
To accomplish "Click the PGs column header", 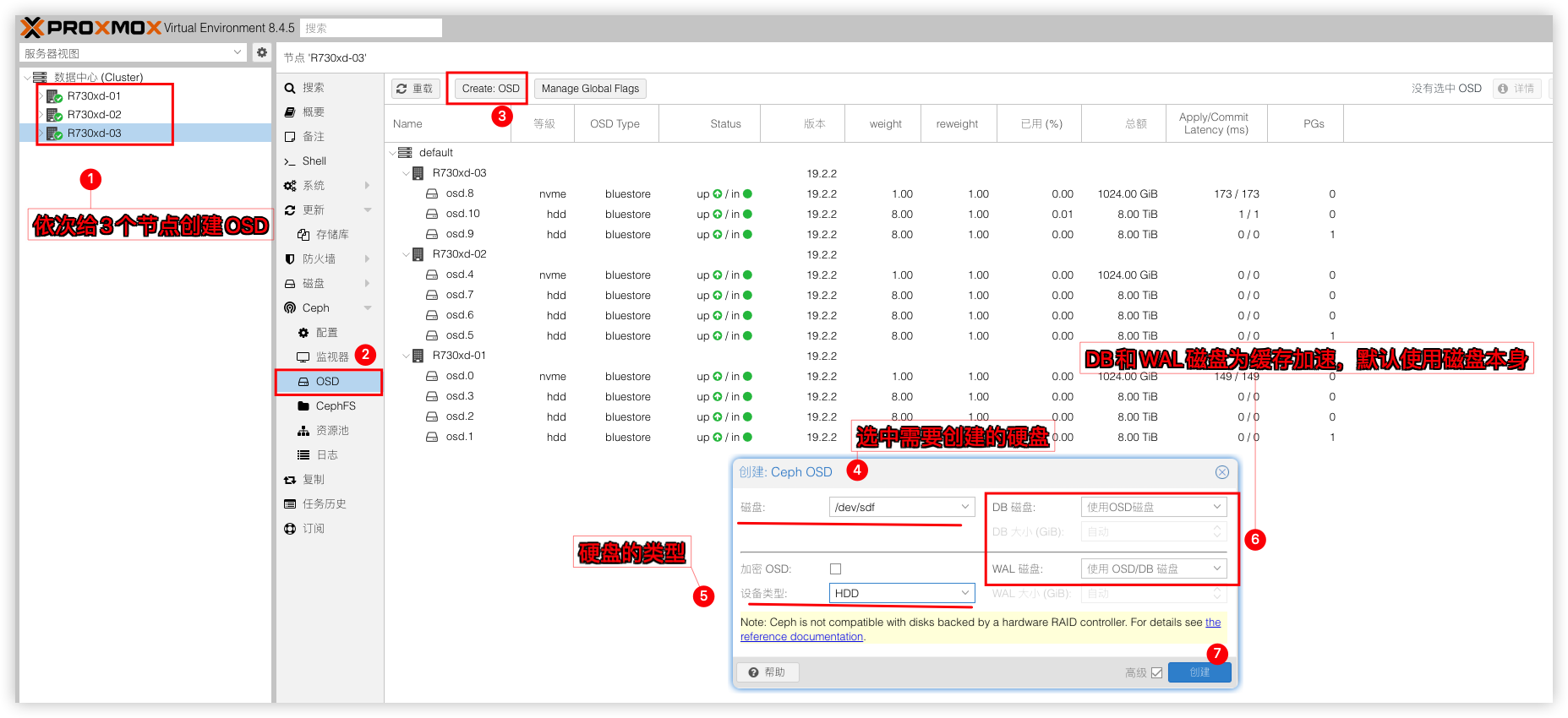I will tap(1305, 123).
